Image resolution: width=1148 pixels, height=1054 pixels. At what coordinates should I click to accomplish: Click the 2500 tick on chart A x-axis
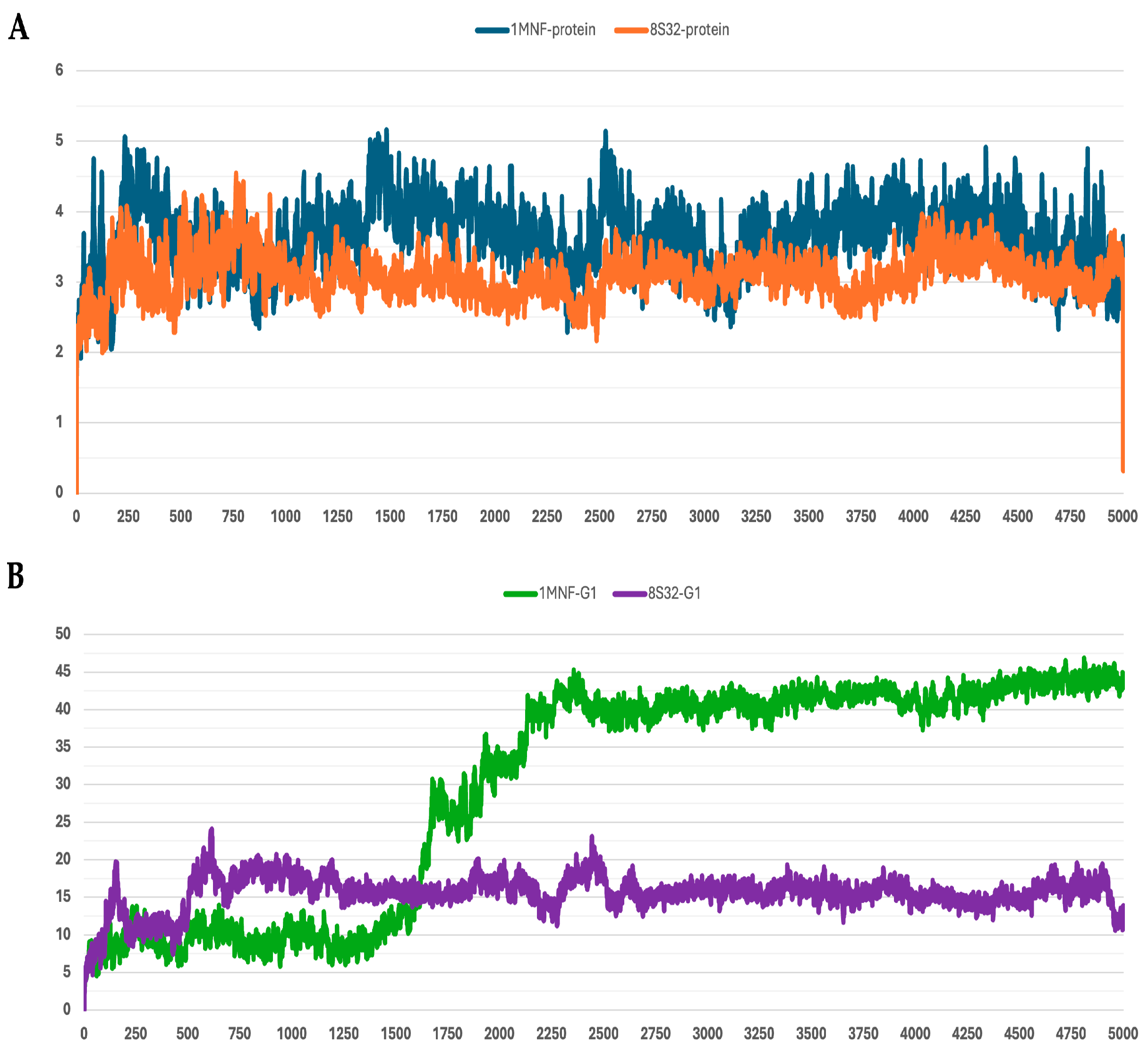pyautogui.click(x=599, y=517)
